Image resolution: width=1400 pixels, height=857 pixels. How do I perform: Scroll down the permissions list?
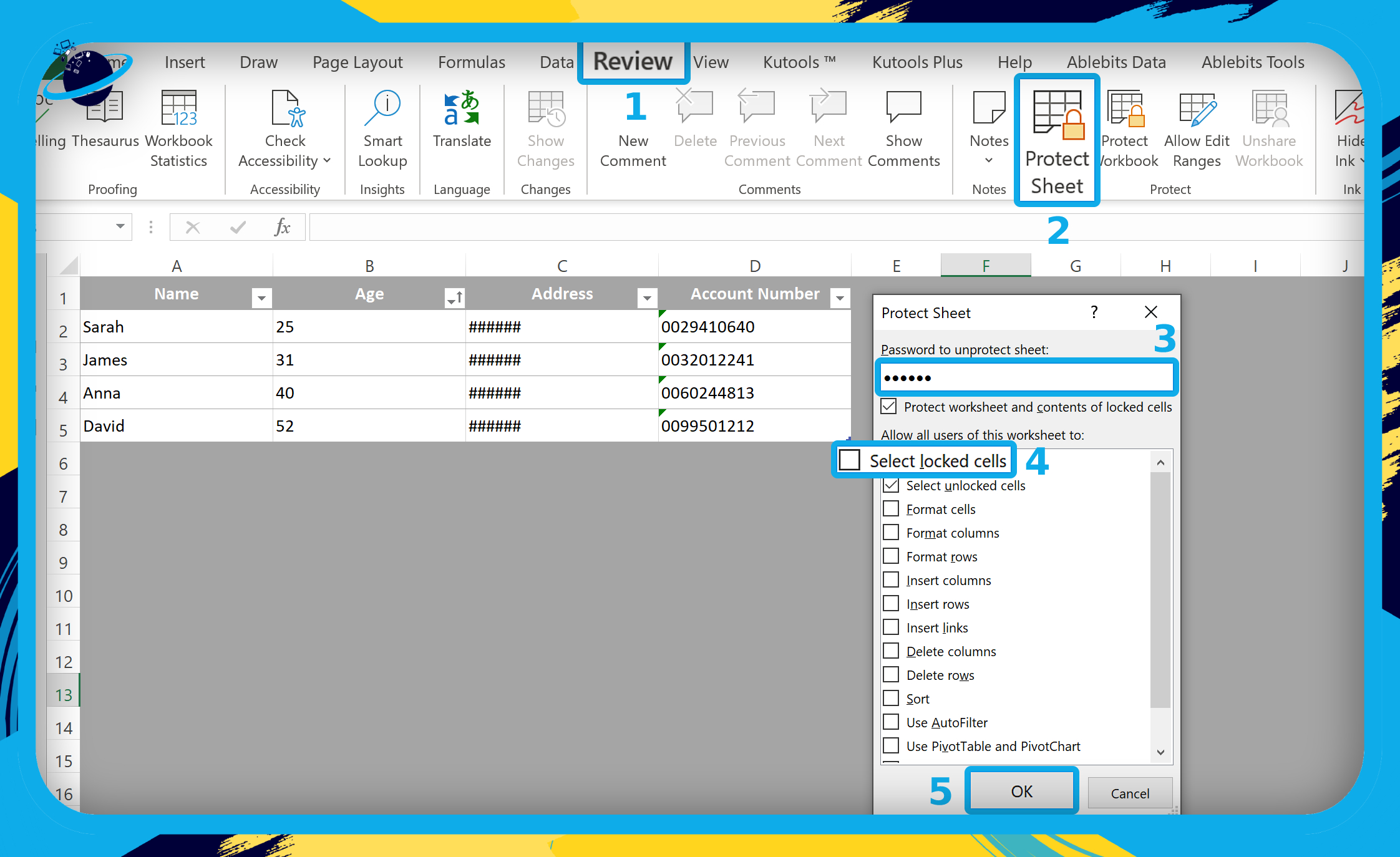click(1159, 753)
